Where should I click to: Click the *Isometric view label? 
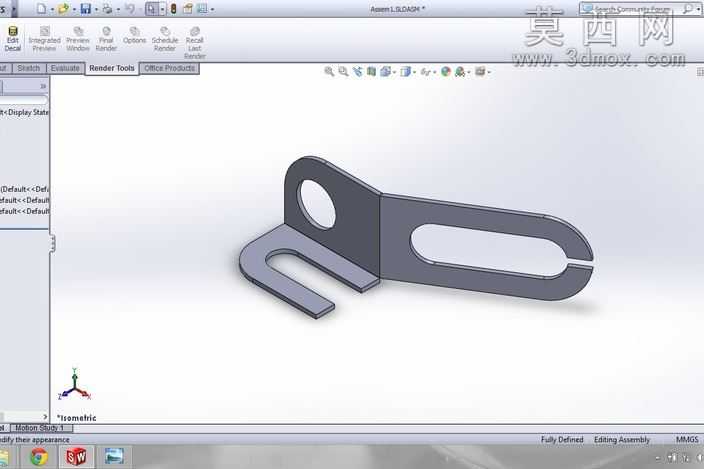pyautogui.click(x=76, y=418)
